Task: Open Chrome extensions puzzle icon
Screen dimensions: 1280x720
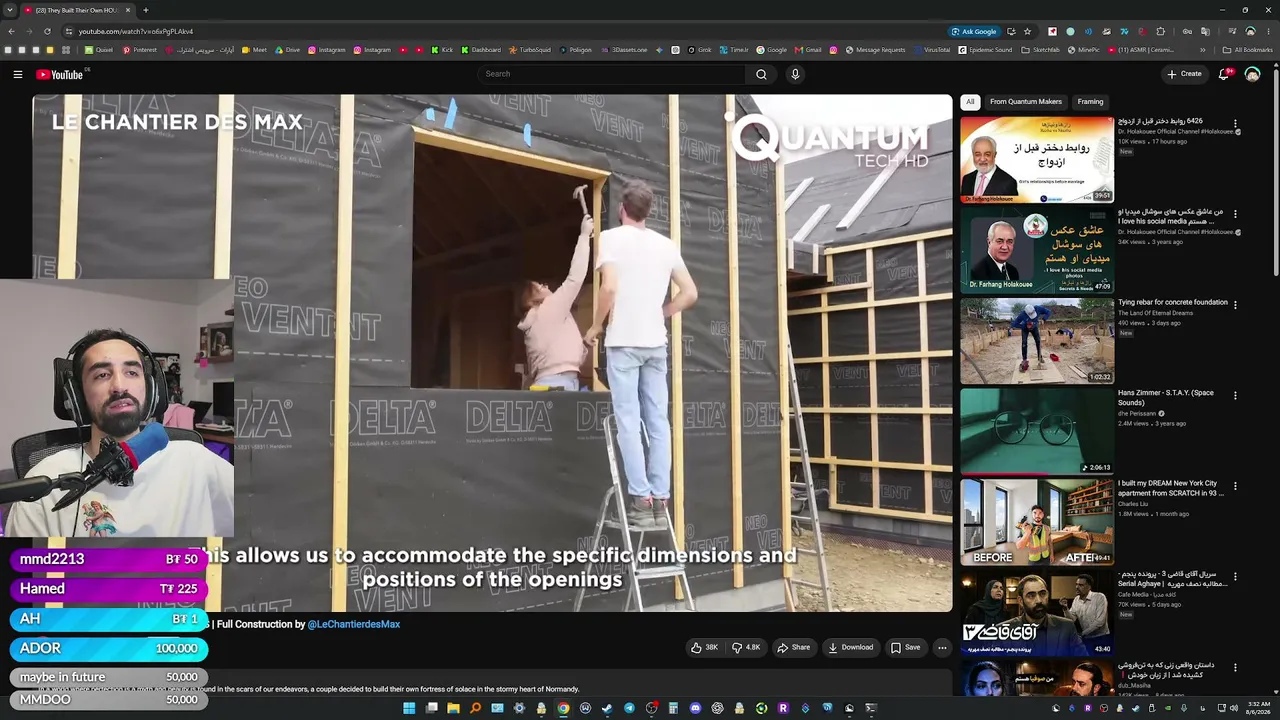Action: (1160, 31)
